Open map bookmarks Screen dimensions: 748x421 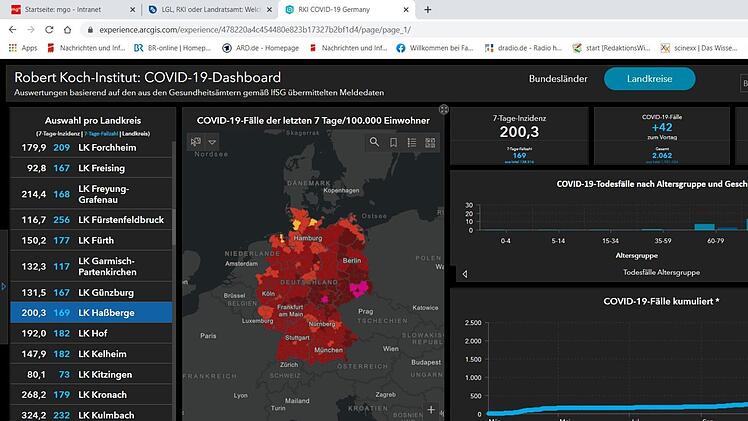(393, 142)
